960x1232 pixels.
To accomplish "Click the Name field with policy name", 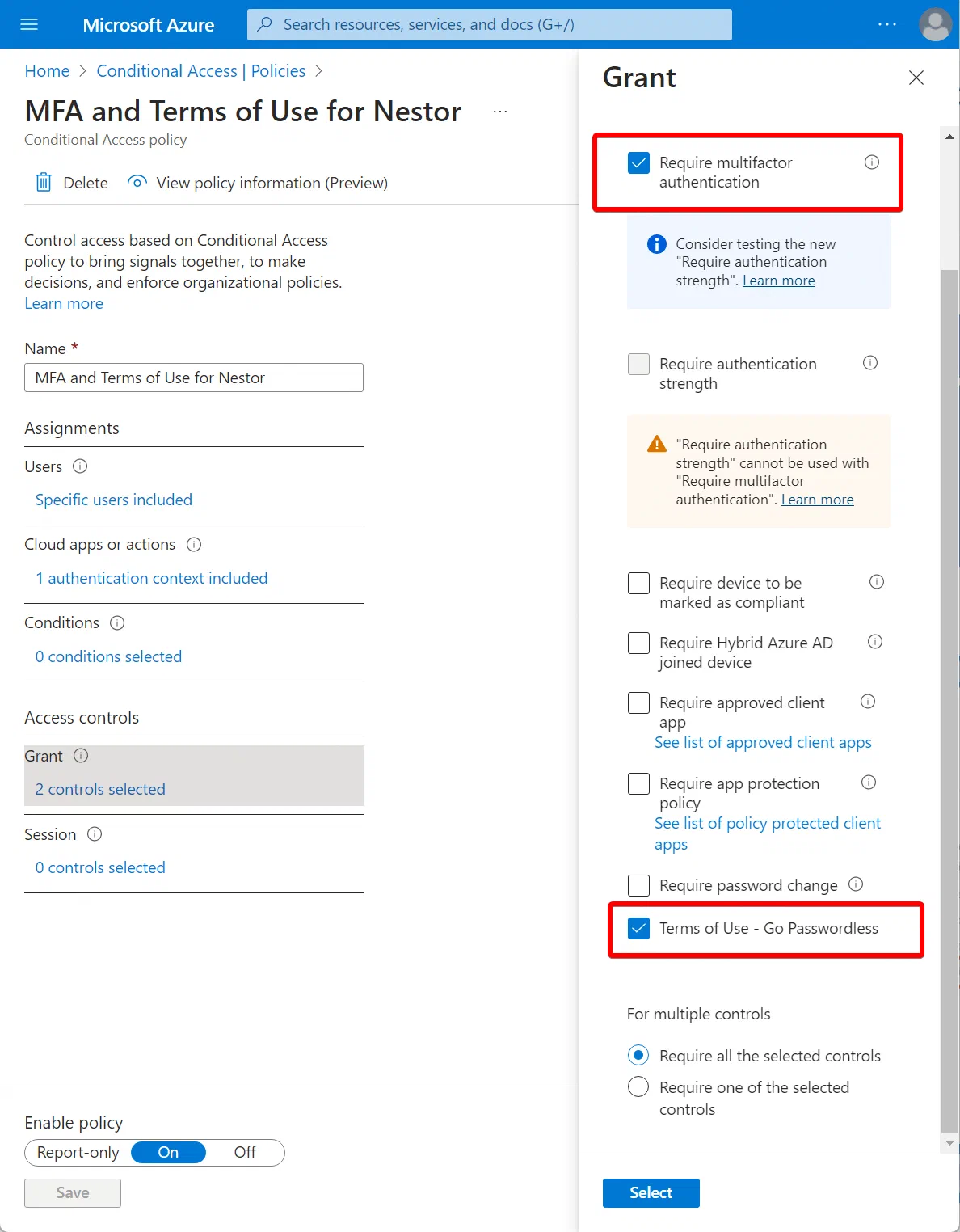I will coord(194,378).
